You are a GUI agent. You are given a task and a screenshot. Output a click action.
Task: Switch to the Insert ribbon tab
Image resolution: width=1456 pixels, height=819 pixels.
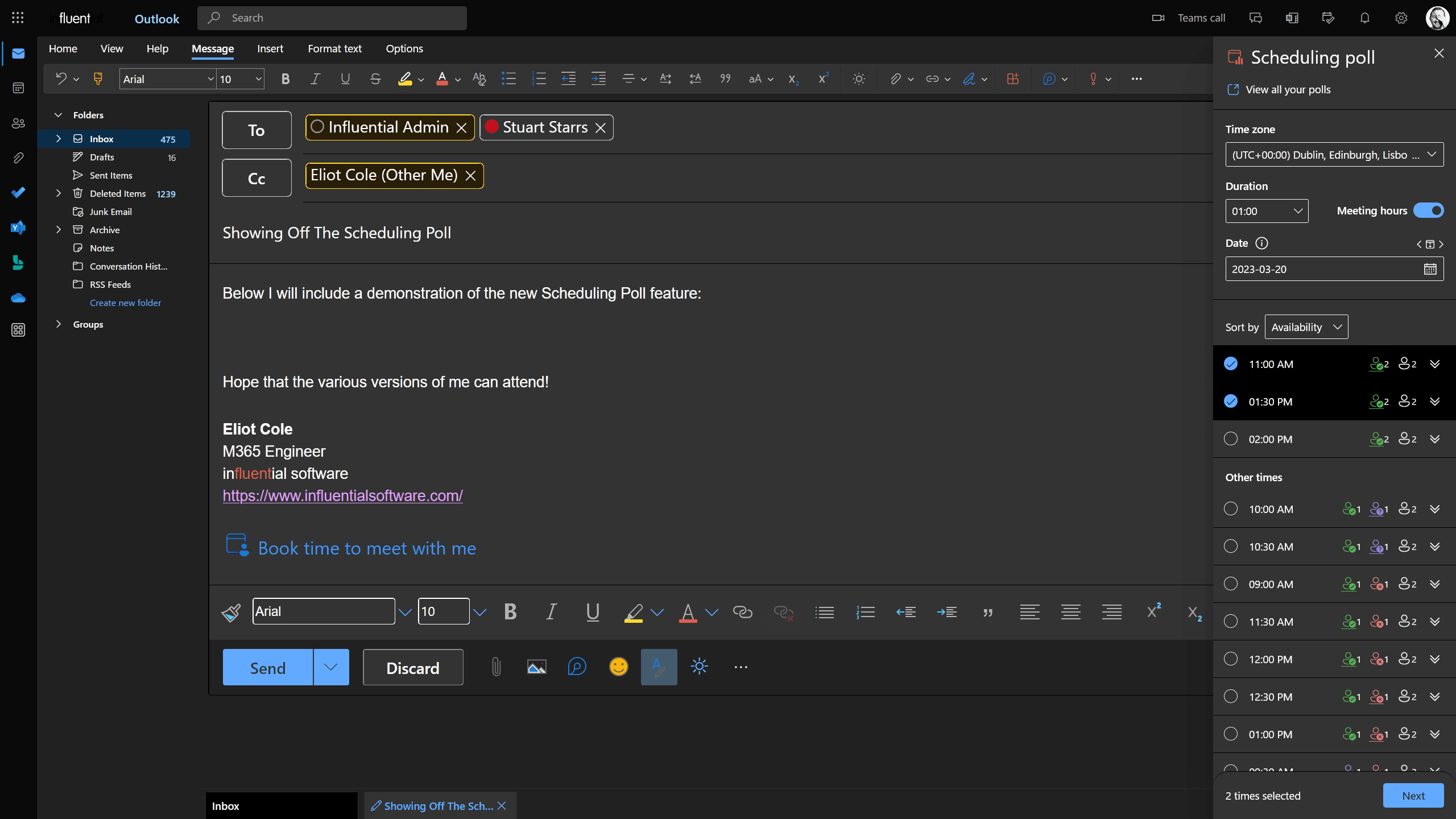(270, 49)
